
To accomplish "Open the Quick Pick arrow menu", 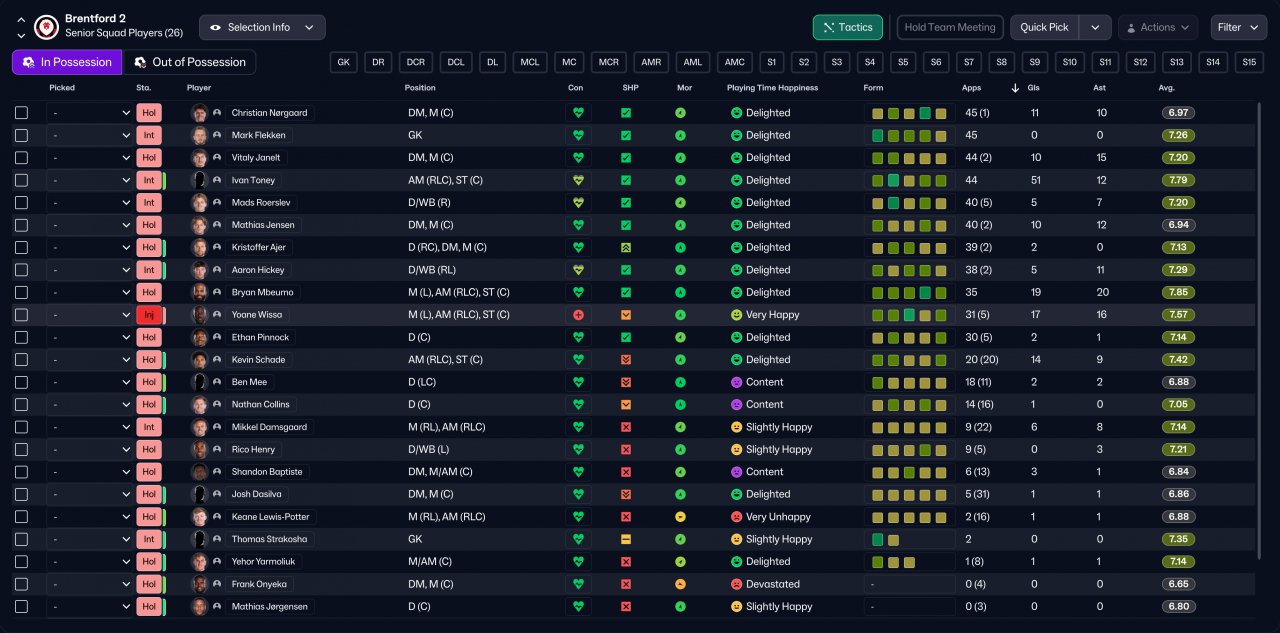I will [x=1096, y=27].
